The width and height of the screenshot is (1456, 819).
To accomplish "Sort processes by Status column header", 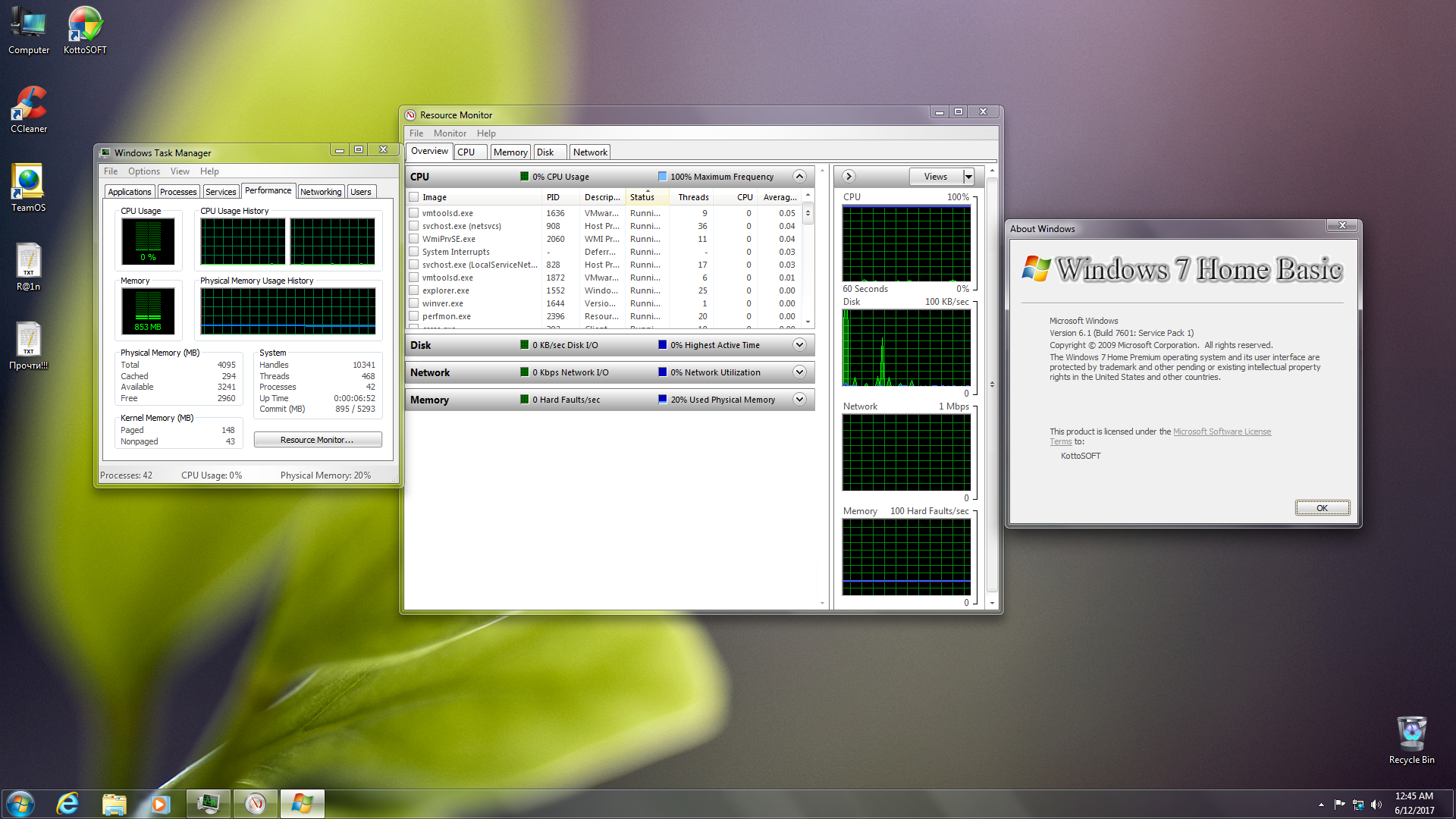I will (646, 197).
